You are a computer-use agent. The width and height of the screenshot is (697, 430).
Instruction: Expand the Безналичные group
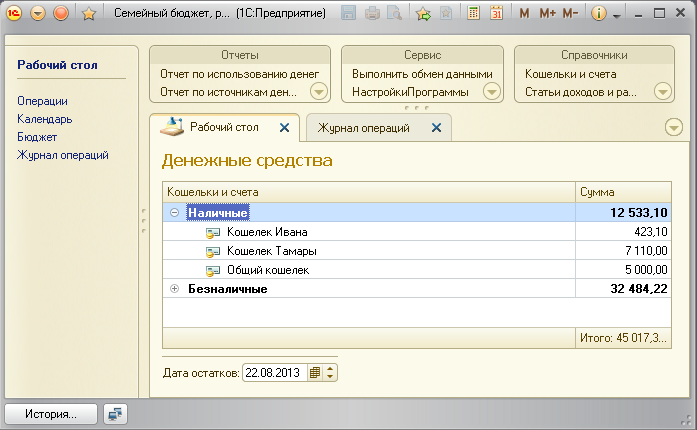(174, 289)
